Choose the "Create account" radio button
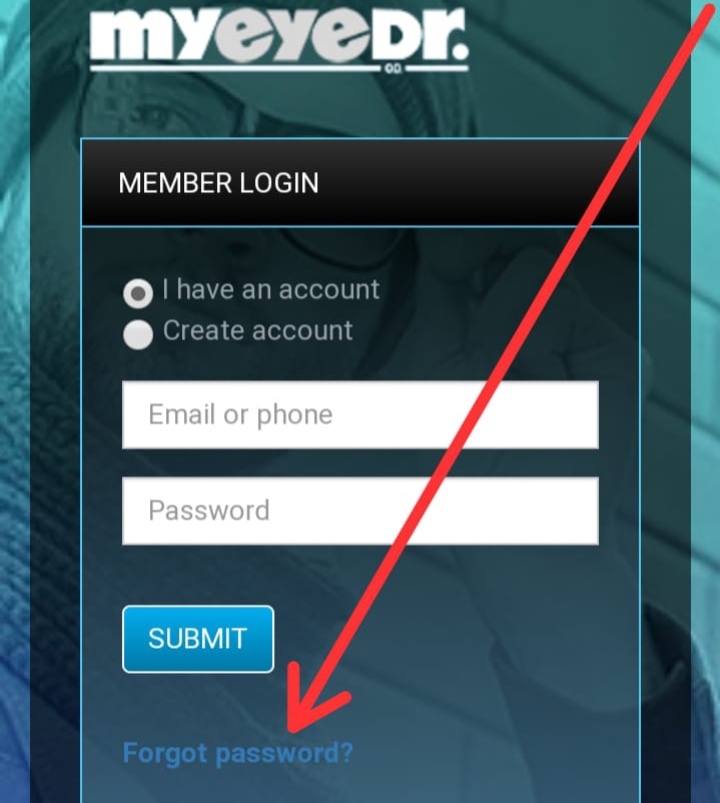This screenshot has width=720, height=803. pyautogui.click(x=138, y=335)
